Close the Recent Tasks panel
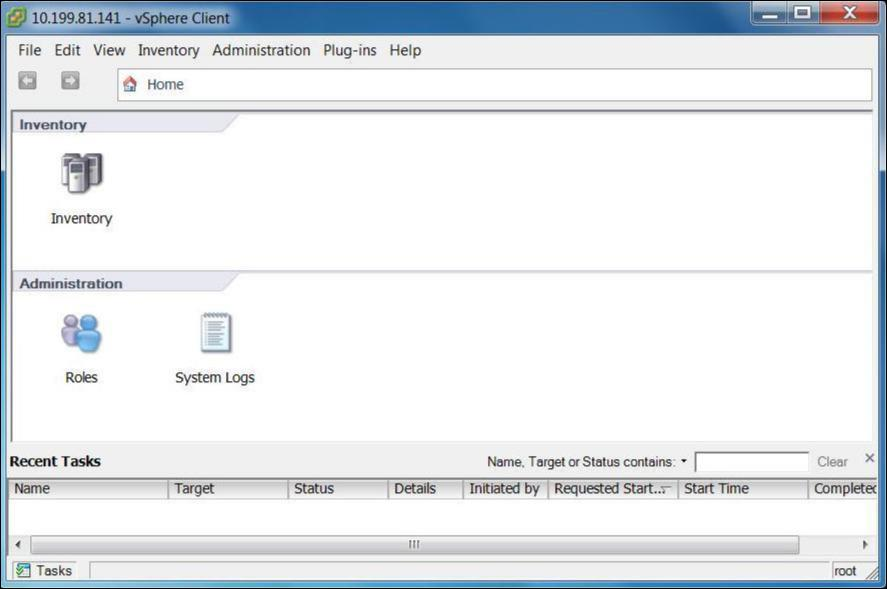 (x=869, y=458)
